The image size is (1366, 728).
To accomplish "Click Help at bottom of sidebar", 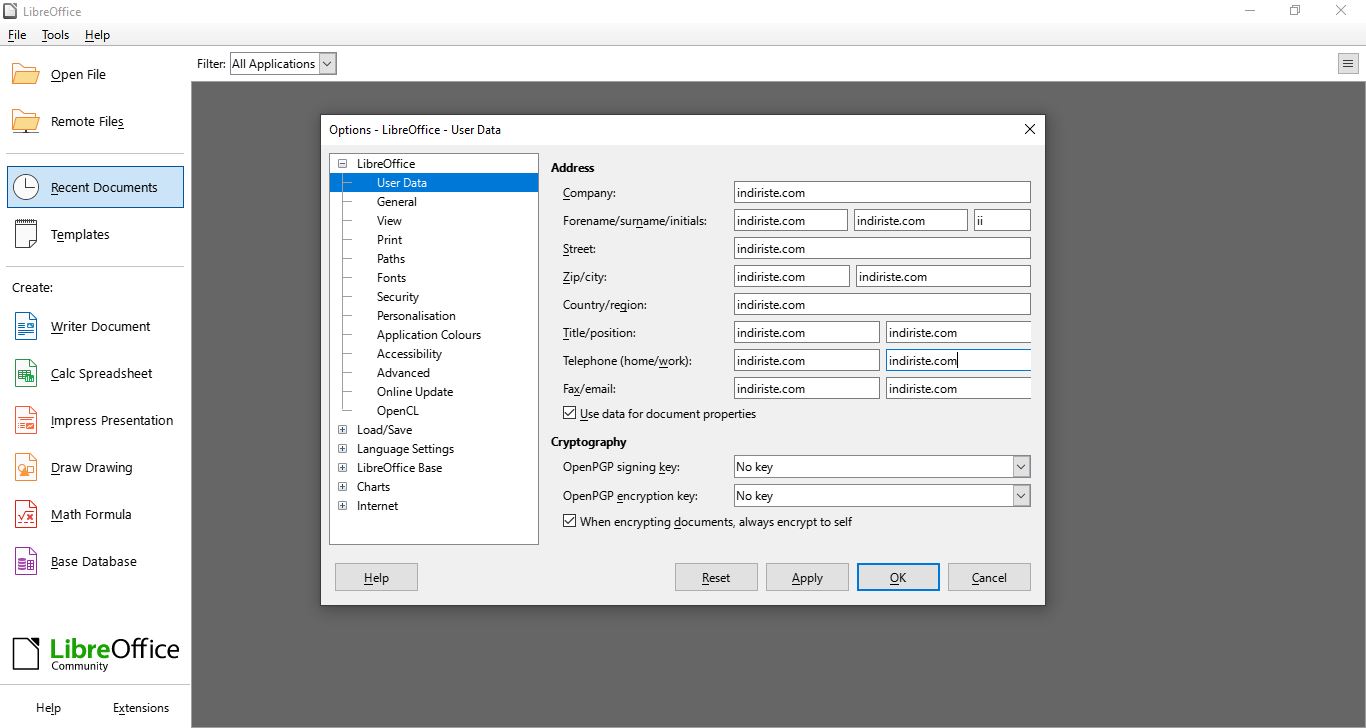I will tap(48, 707).
